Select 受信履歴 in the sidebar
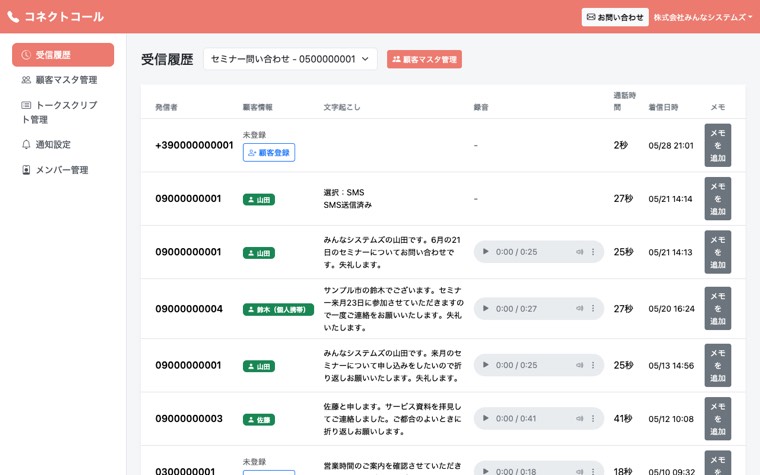The height and width of the screenshot is (475, 760). click(63, 55)
